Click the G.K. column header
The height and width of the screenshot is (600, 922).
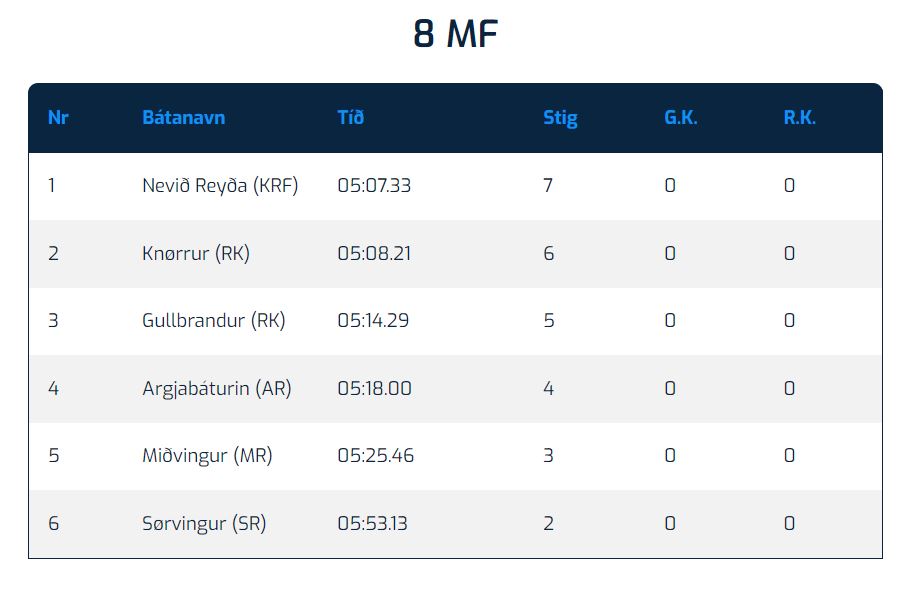pos(680,118)
